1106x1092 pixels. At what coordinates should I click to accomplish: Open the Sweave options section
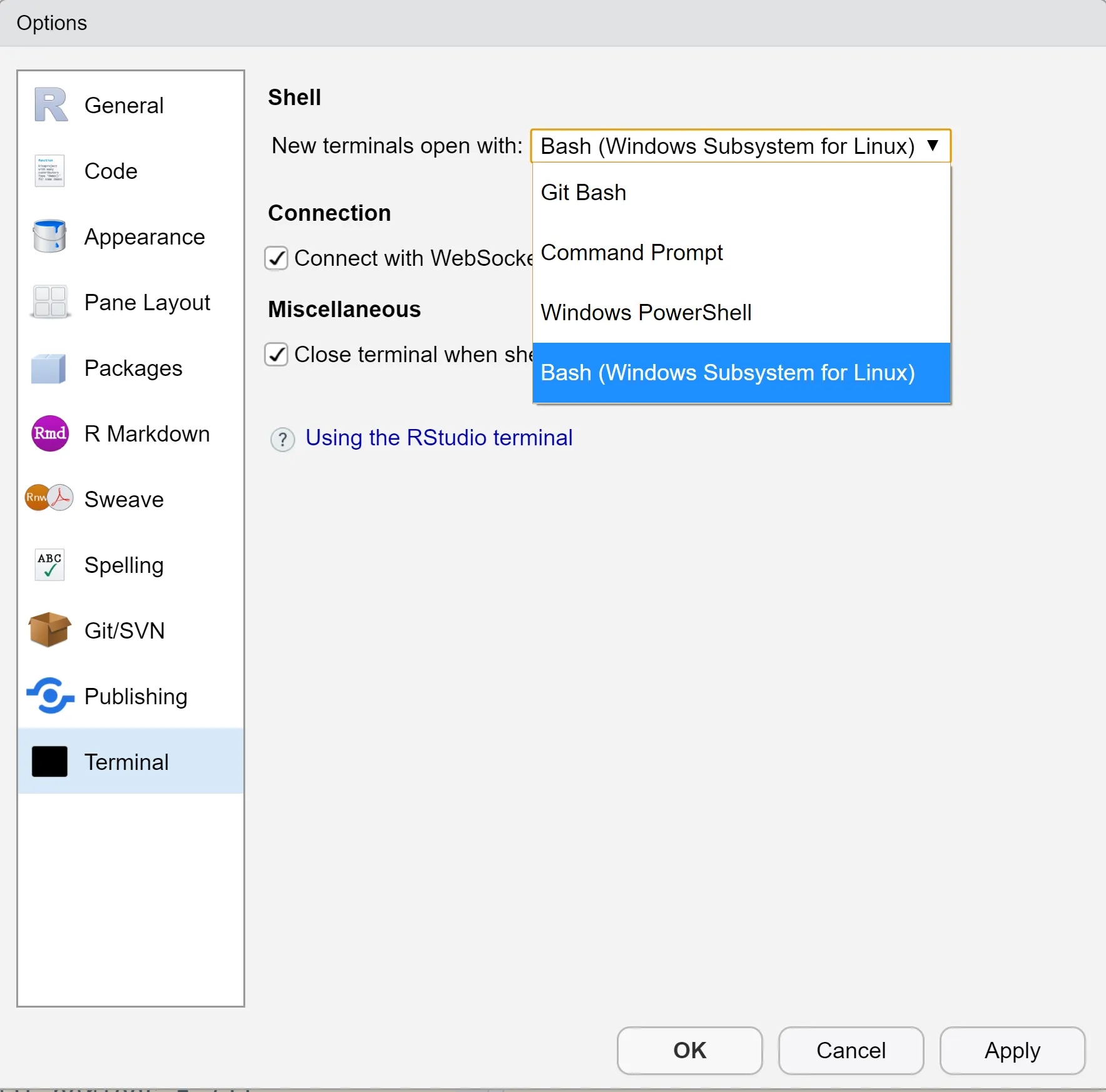(x=131, y=499)
